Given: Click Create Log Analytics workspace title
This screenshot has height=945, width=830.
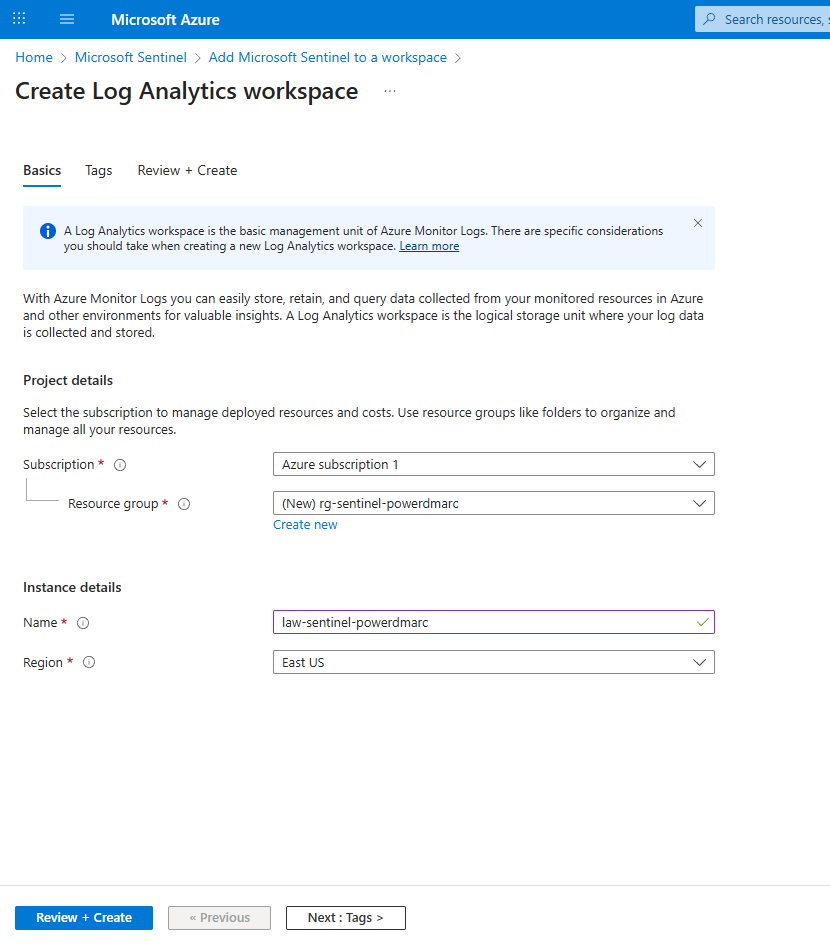Looking at the screenshot, I should [187, 92].
